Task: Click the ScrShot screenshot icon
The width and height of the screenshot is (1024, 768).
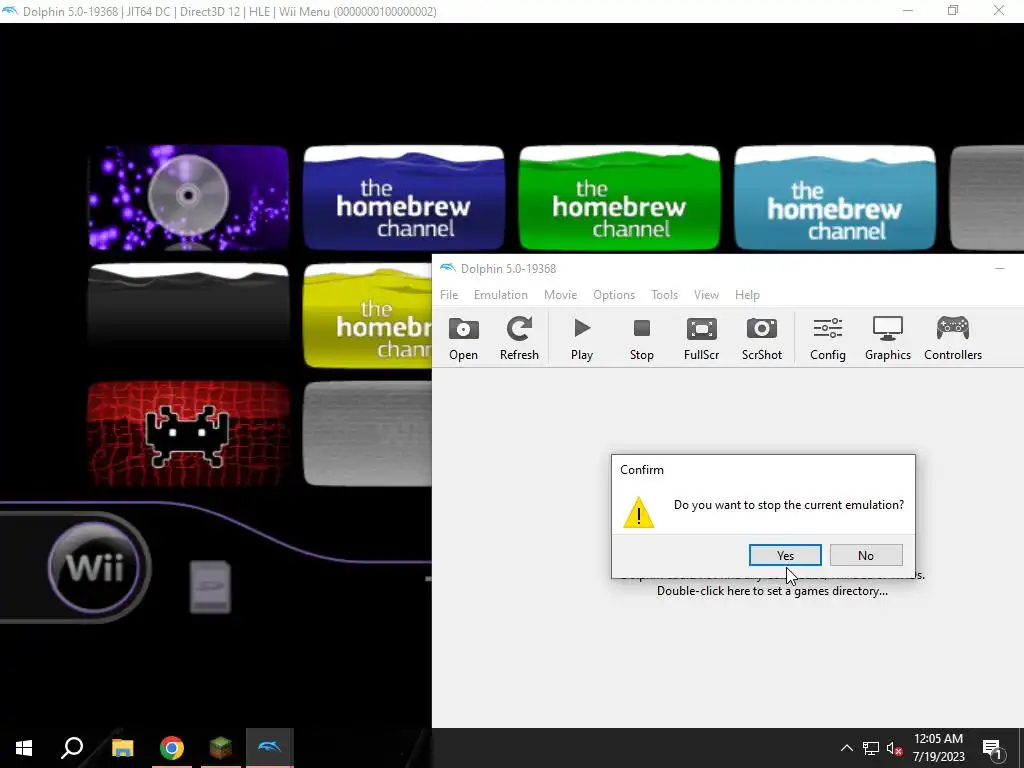Action: [761, 338]
